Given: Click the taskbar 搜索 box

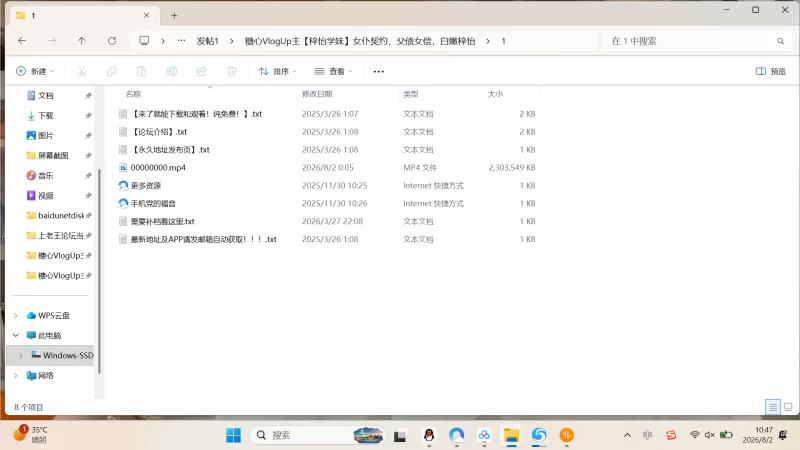Looking at the screenshot, I should 317,435.
